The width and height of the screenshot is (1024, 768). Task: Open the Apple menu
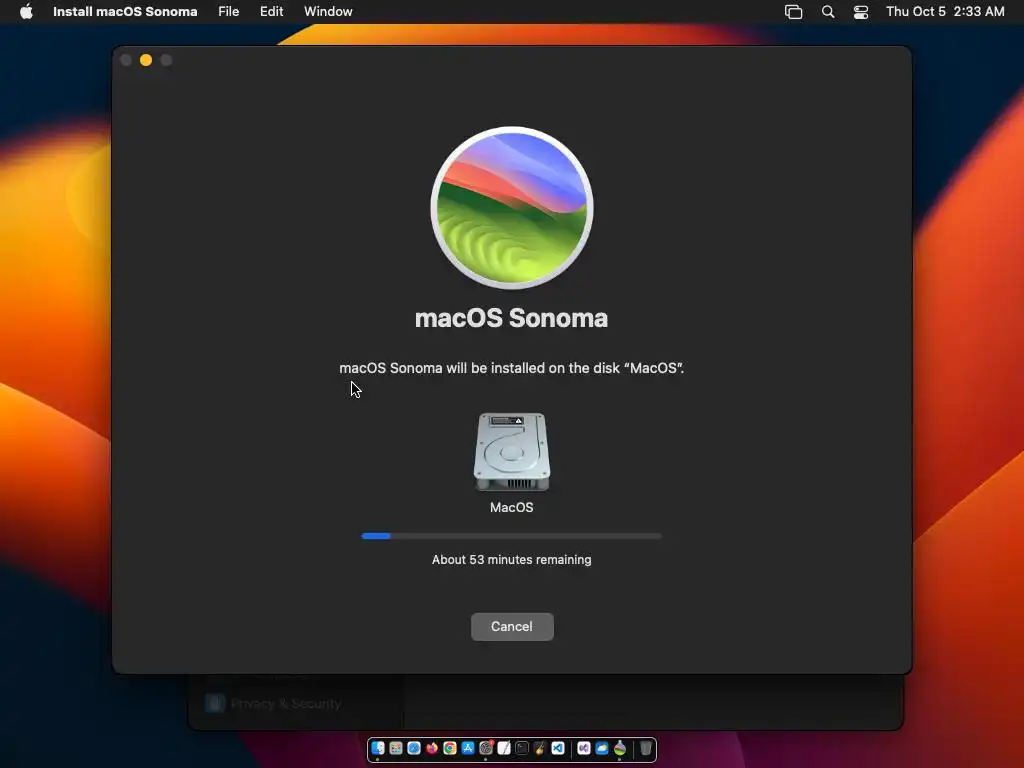(x=26, y=11)
